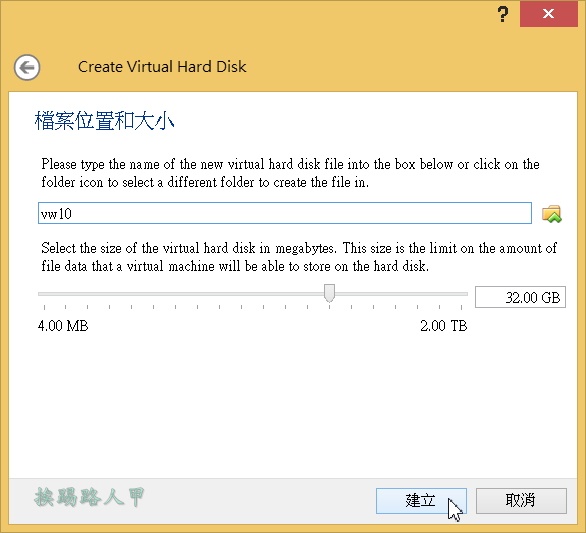This screenshot has height=533, width=586.
Task: Click the leftmost tick mark under slider
Action: pos(44,307)
